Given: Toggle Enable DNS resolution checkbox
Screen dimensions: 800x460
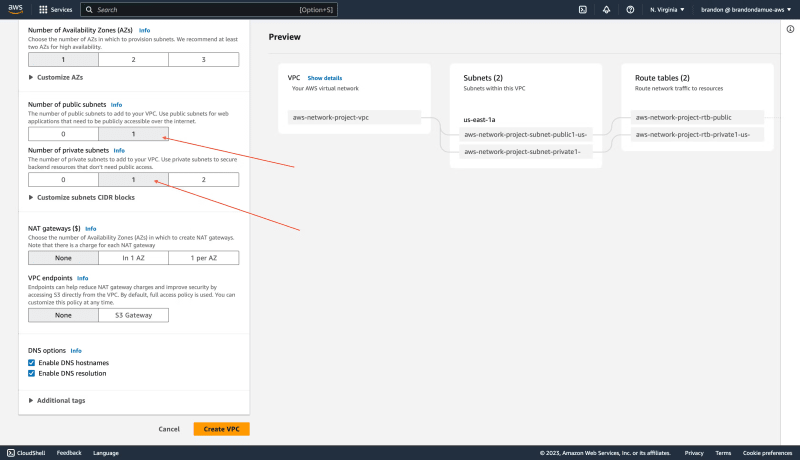Looking at the screenshot, I should (32, 373).
